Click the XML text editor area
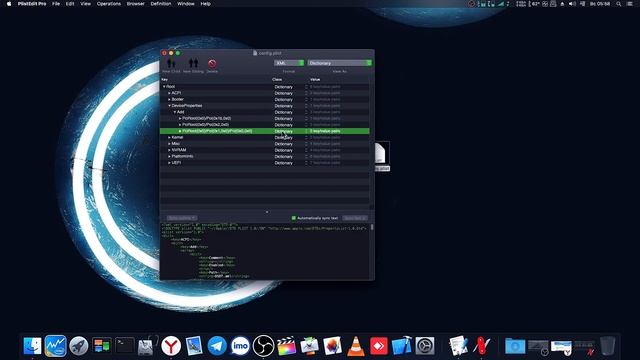The image size is (640, 360). click(x=264, y=251)
